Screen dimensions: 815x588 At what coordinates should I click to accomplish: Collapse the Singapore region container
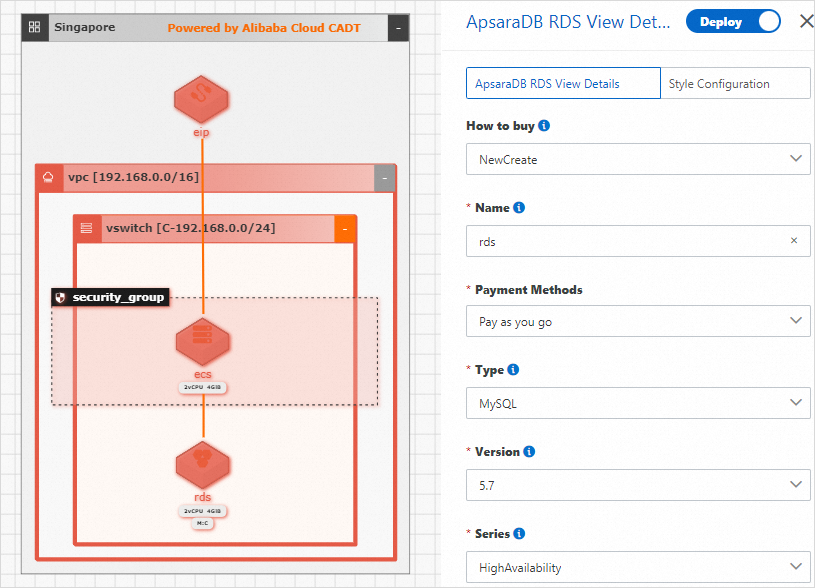[x=398, y=28]
